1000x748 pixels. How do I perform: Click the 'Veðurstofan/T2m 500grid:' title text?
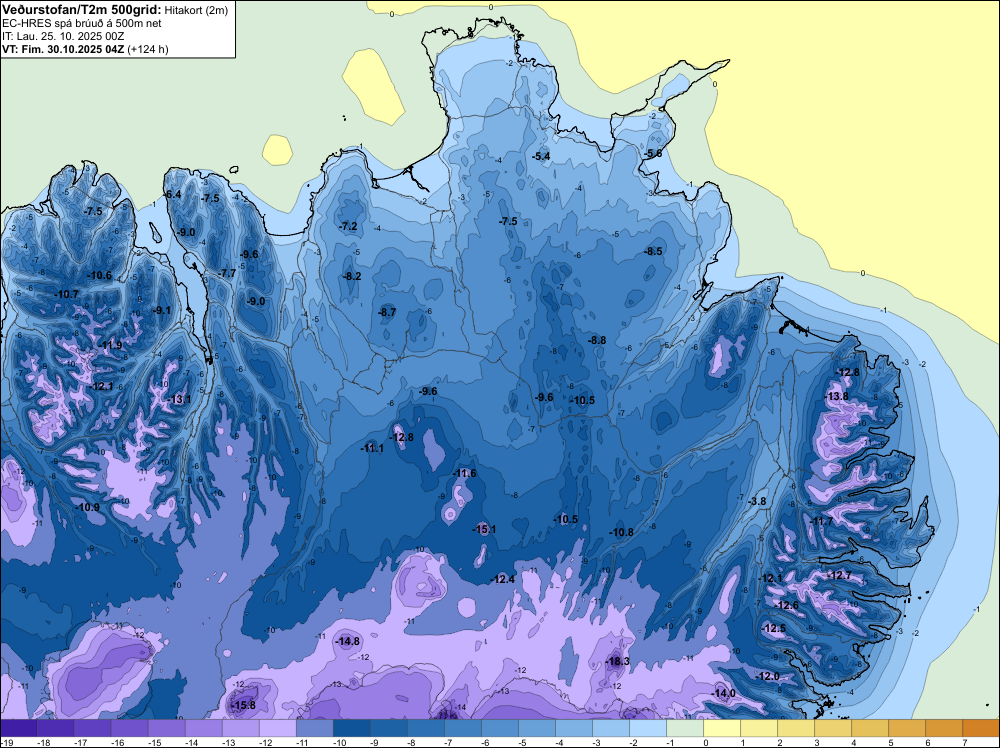(81, 10)
